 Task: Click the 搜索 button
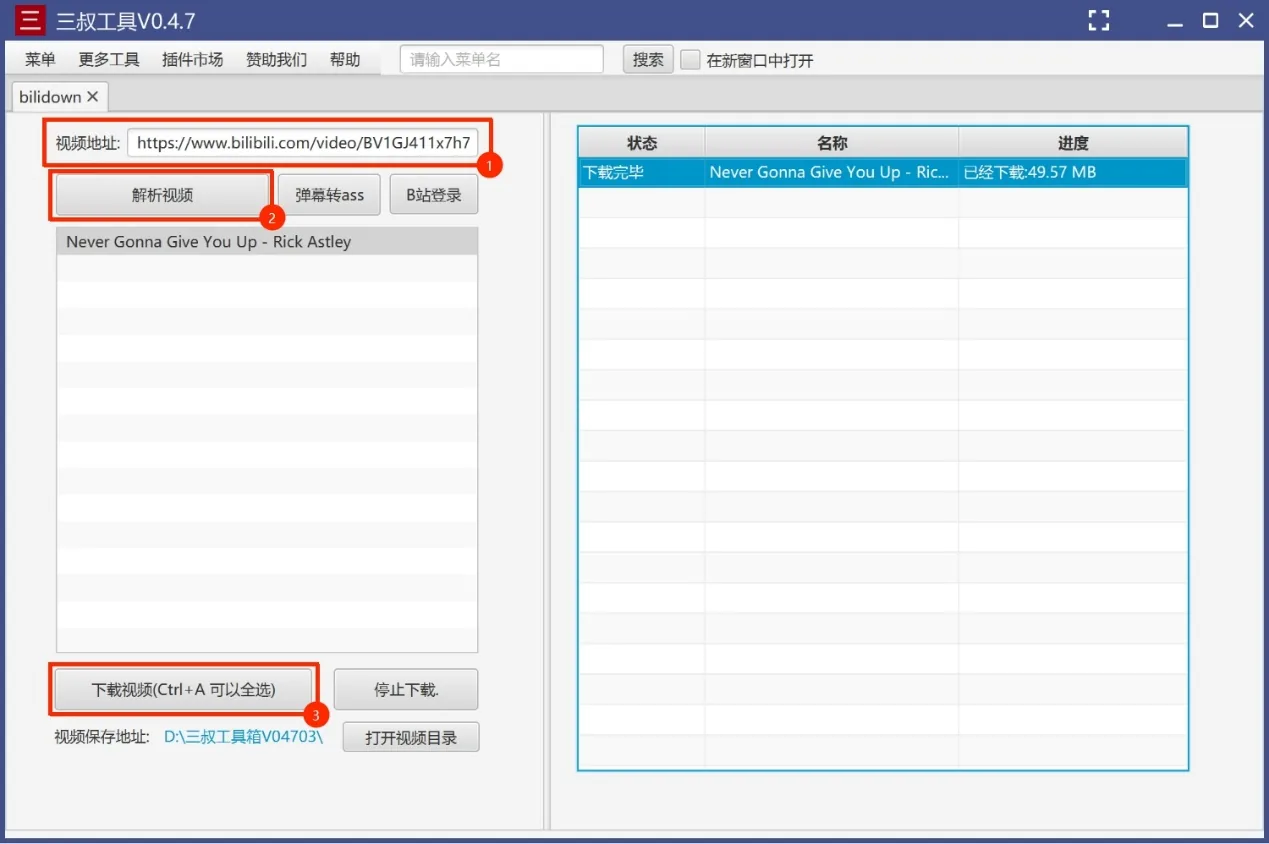click(648, 59)
